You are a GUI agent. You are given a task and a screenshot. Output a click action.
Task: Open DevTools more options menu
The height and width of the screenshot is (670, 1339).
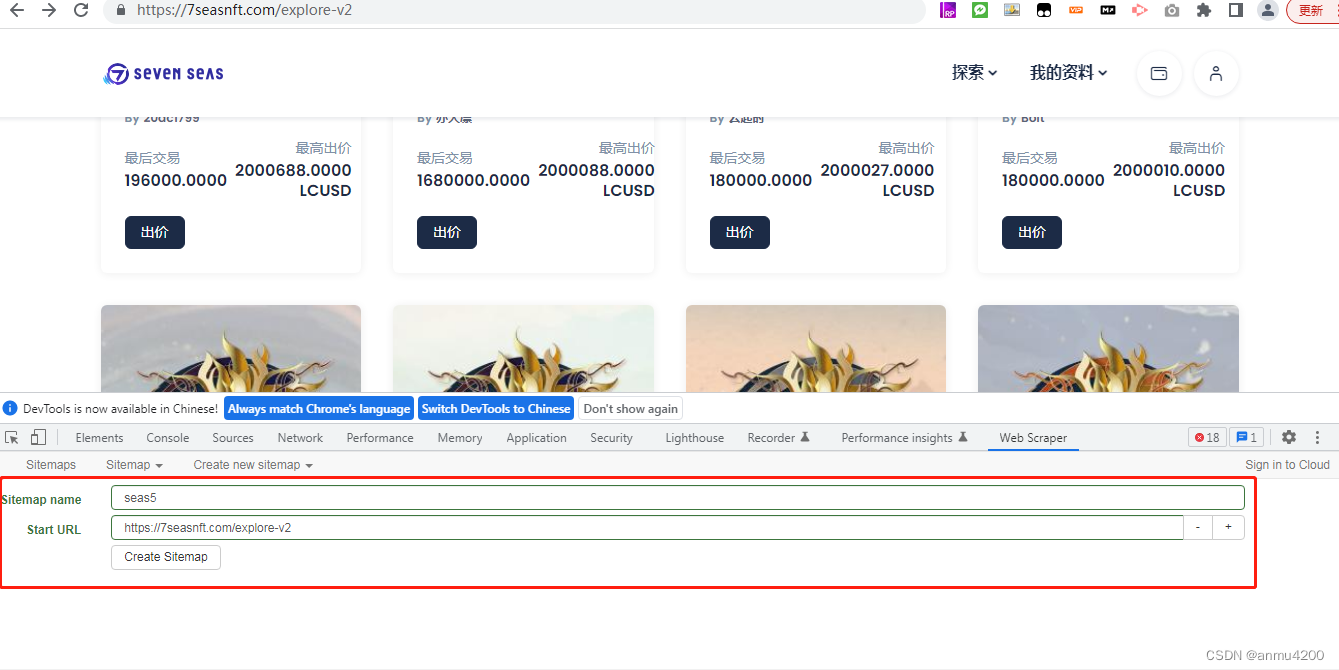[x=1318, y=438]
